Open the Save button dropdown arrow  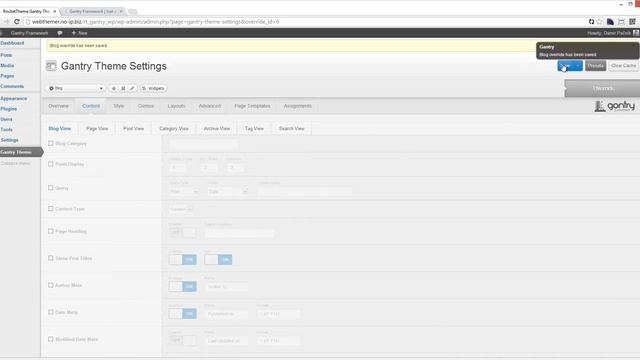pos(578,66)
